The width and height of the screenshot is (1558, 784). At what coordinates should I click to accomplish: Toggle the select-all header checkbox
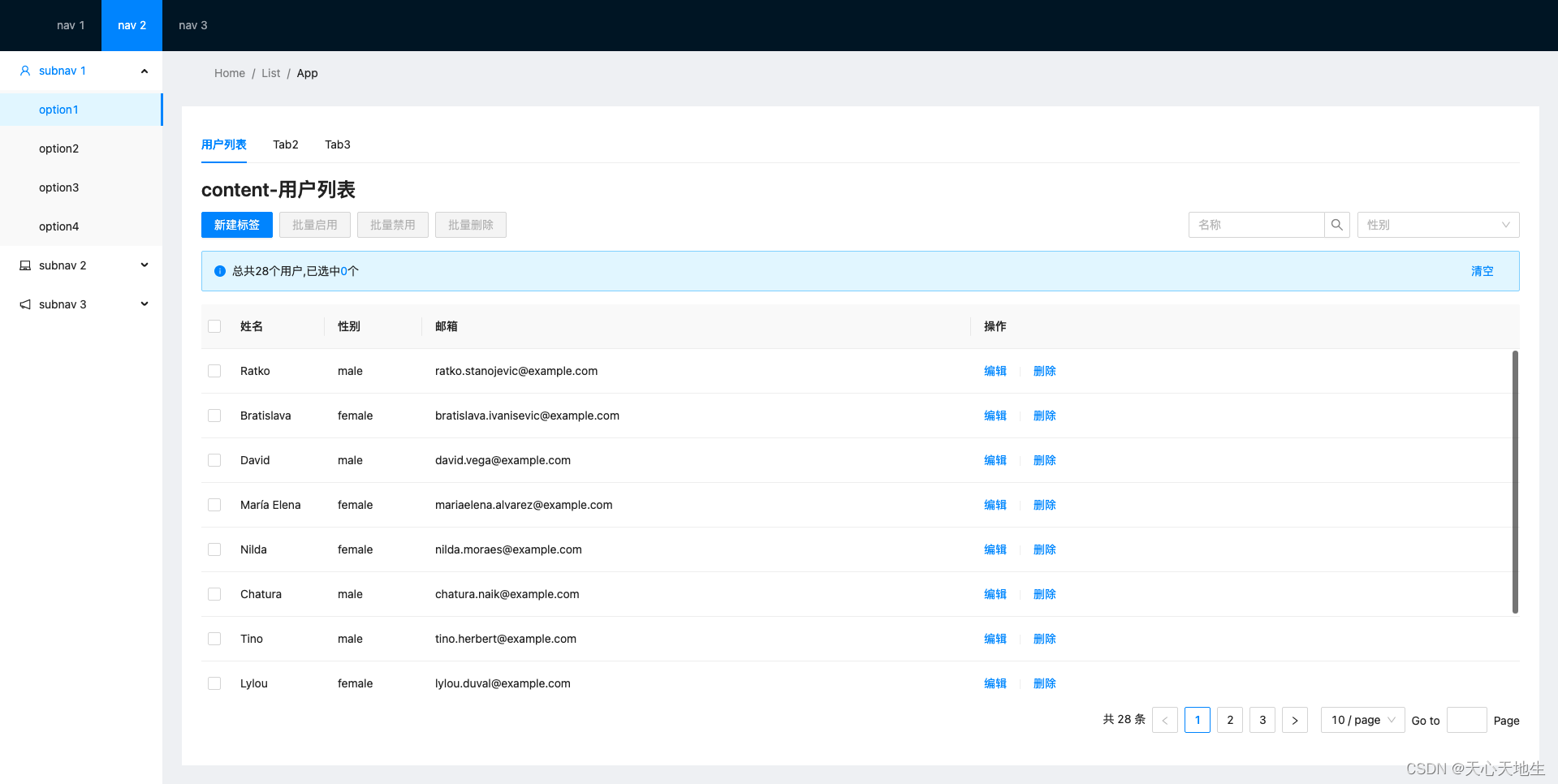pyautogui.click(x=214, y=326)
